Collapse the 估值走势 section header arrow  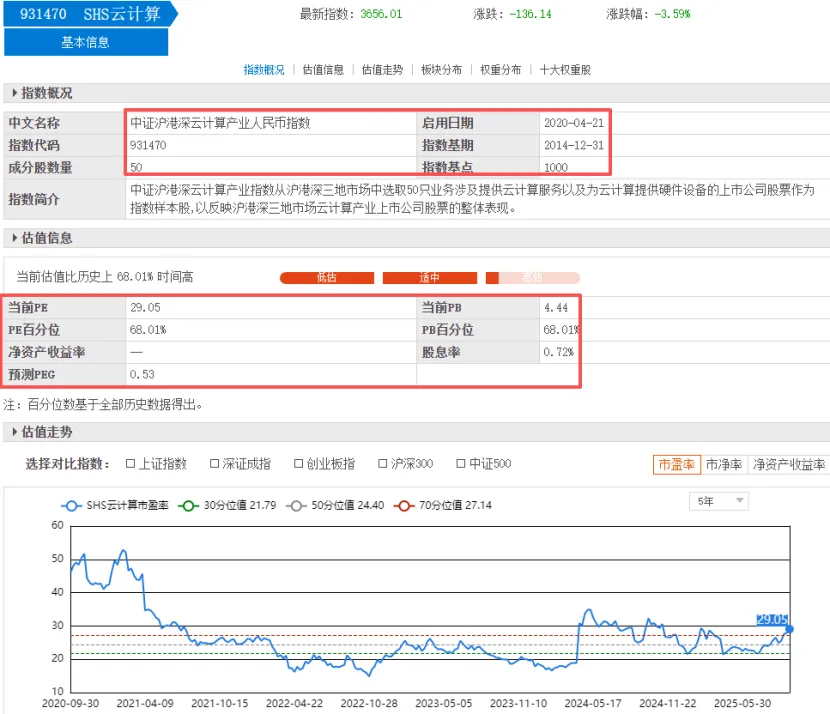coord(15,432)
